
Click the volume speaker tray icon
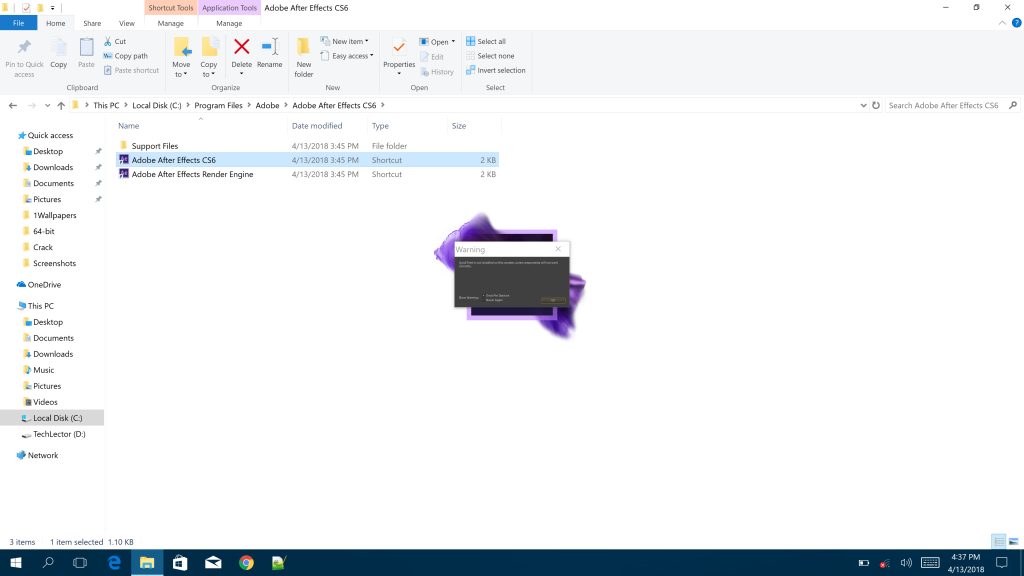click(x=906, y=562)
